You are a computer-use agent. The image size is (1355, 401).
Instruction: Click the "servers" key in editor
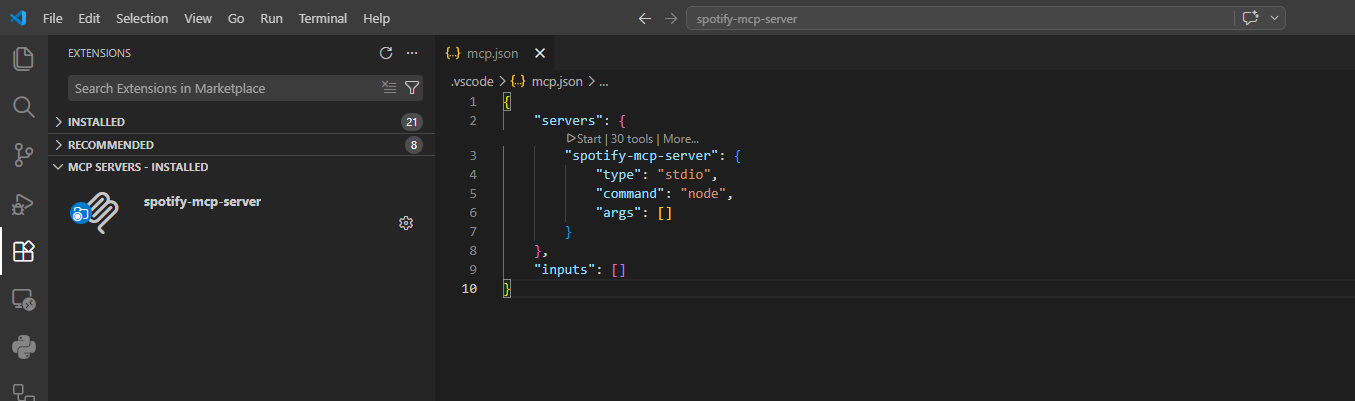point(568,120)
